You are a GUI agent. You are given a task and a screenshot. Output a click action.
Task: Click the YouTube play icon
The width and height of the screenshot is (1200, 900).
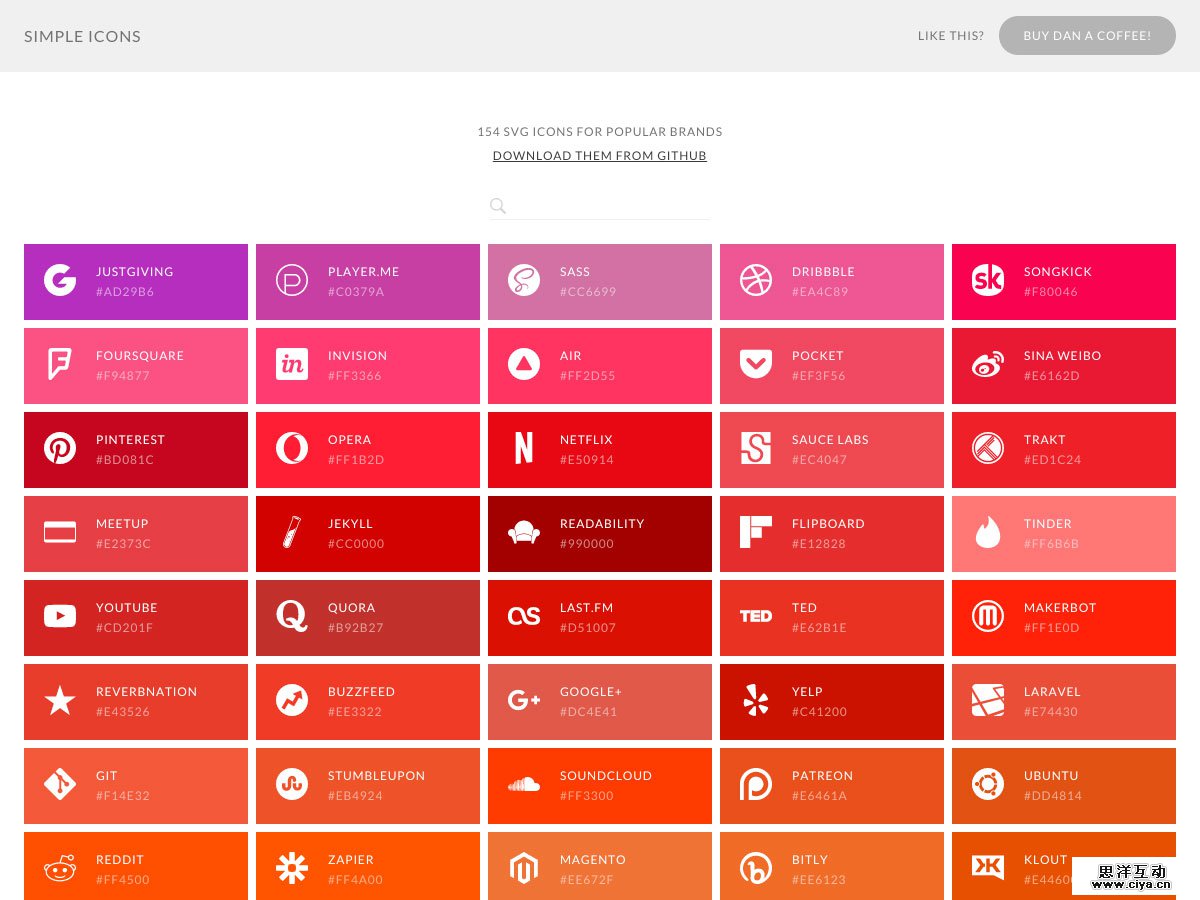tap(60, 616)
